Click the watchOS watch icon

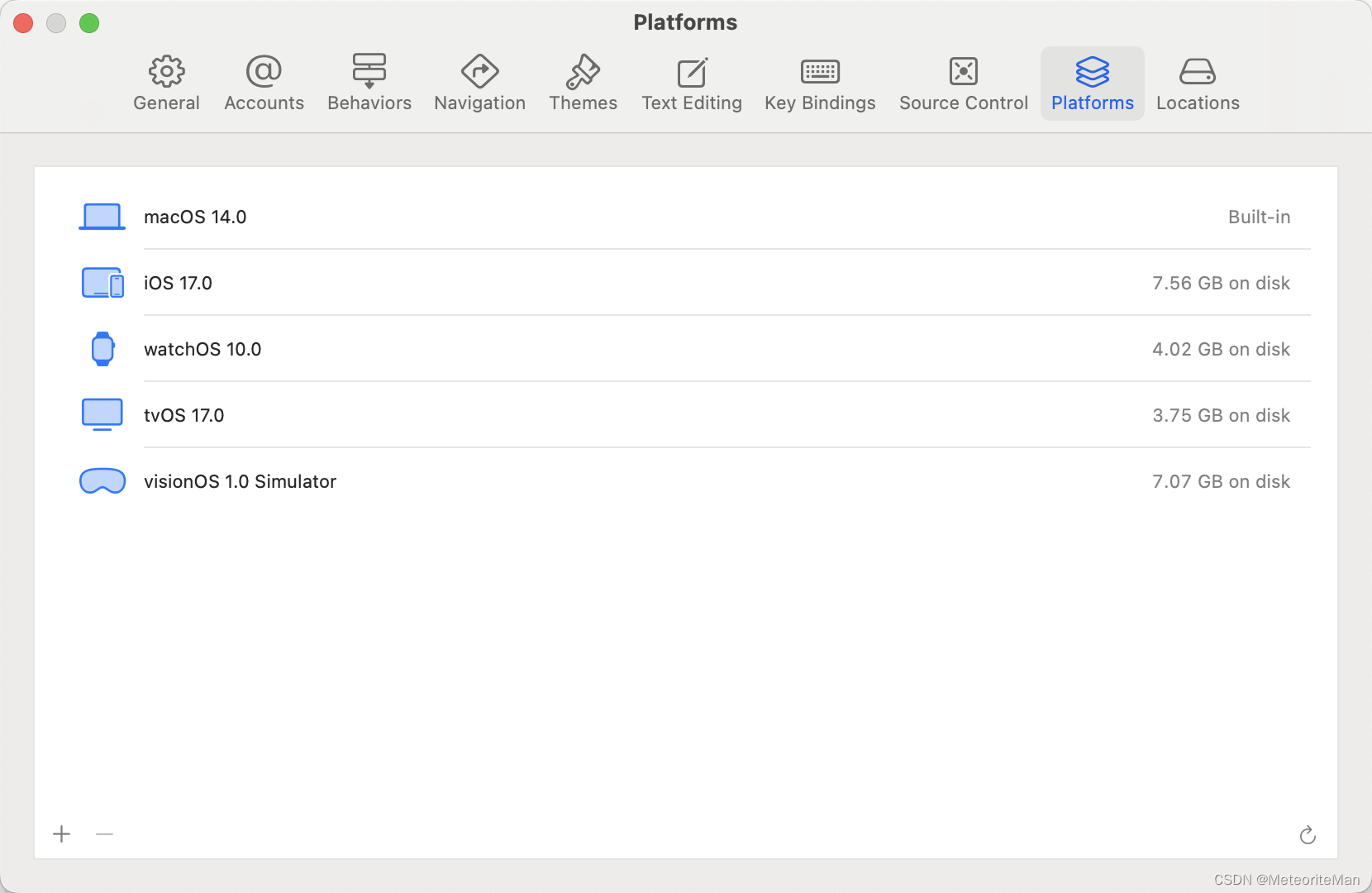coord(102,349)
